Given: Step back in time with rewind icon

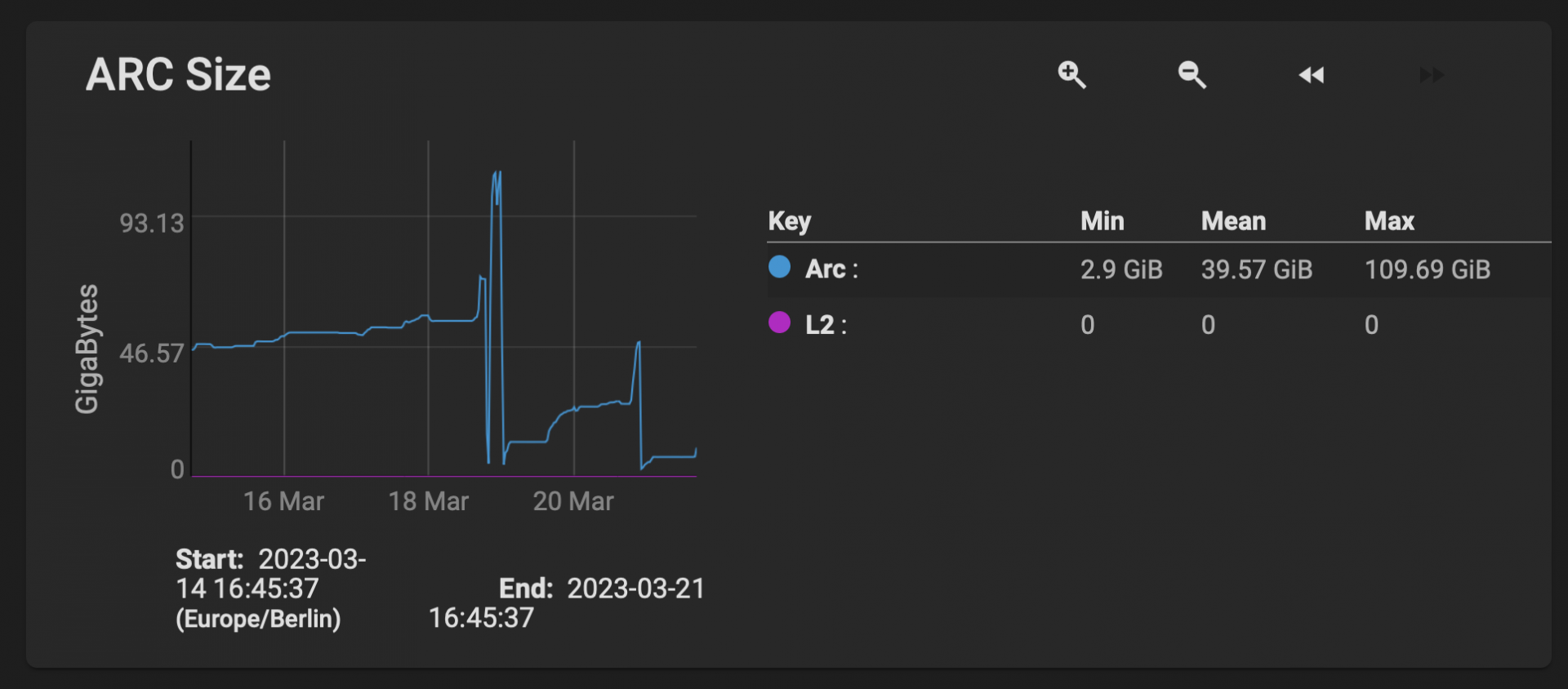Looking at the screenshot, I should pos(1312,75).
